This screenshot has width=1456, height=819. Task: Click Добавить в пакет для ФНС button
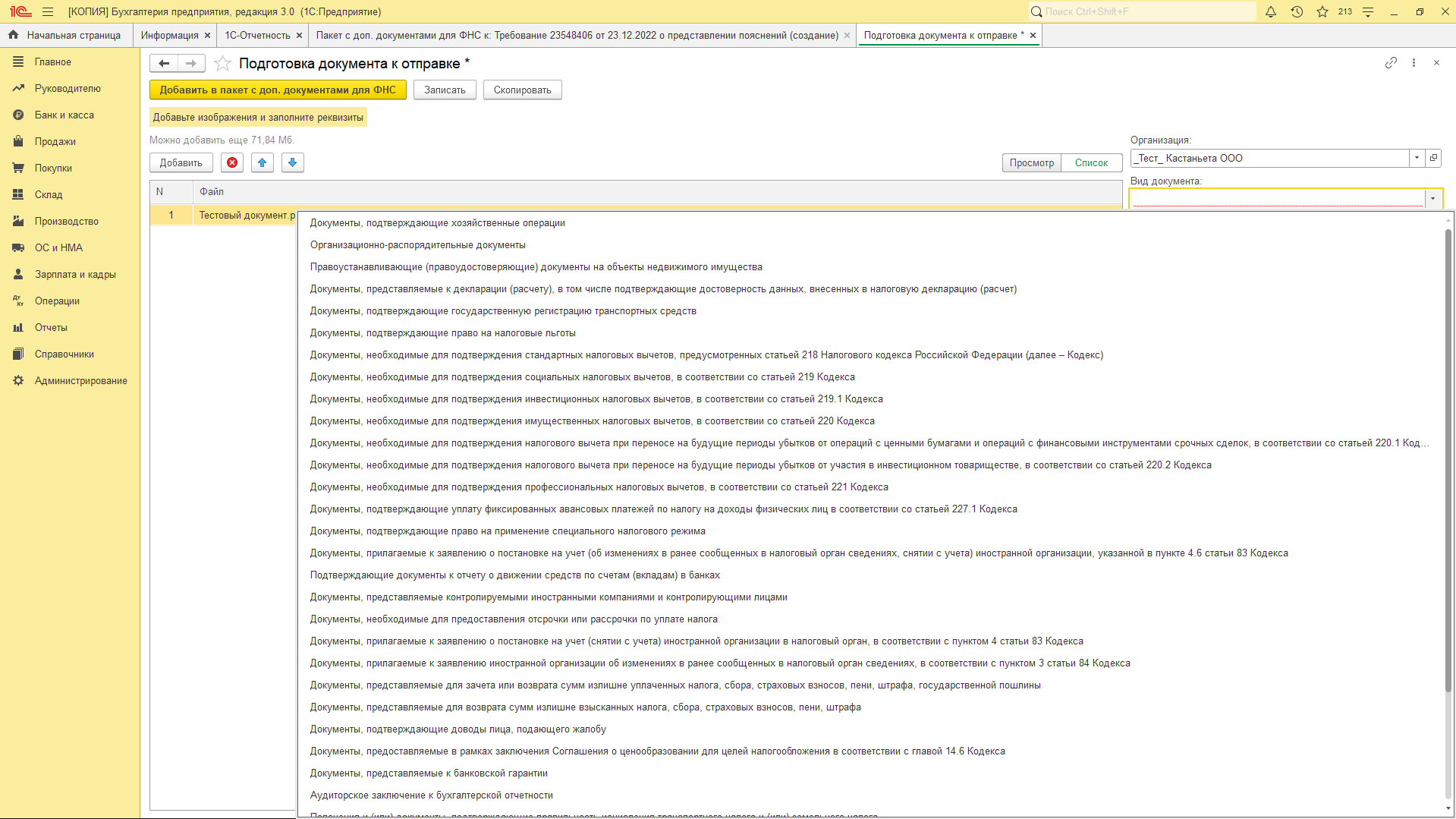tap(278, 90)
